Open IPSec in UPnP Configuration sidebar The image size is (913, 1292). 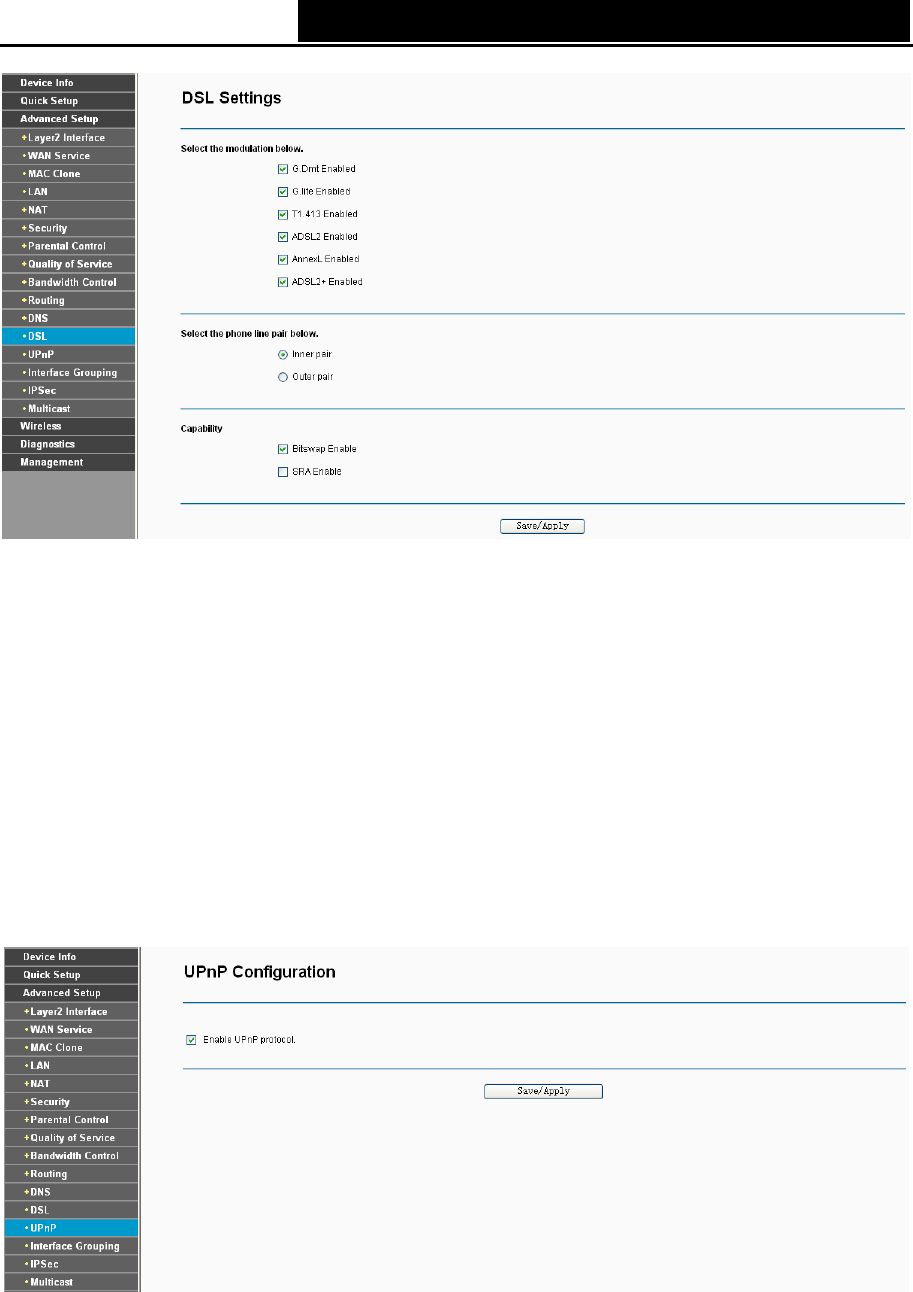point(71,1264)
